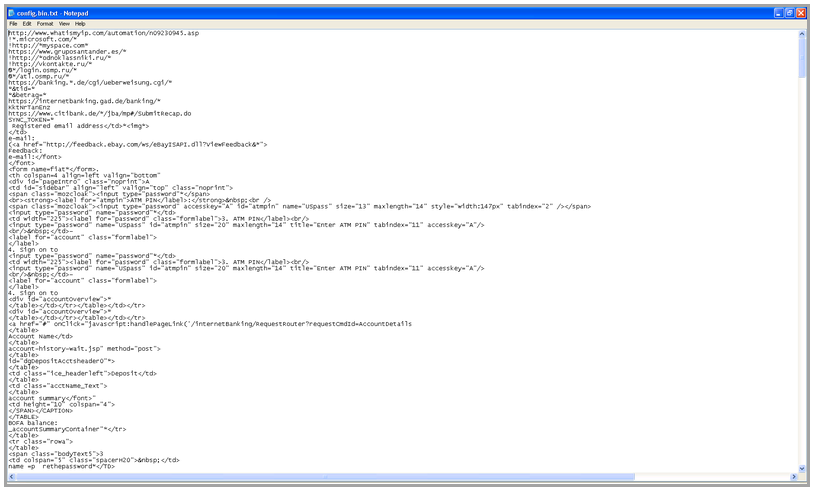
Task: Maximize the Notepad window
Action: point(789,13)
